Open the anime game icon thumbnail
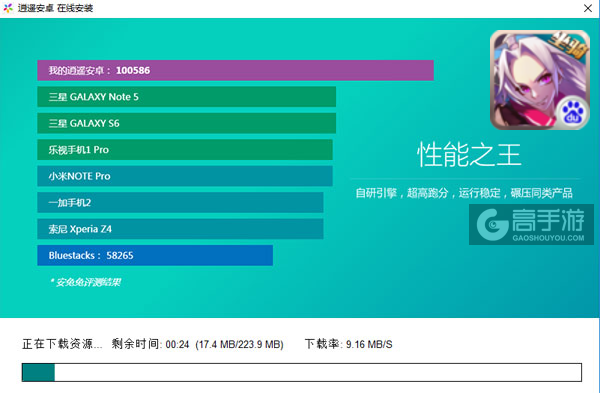The width and height of the screenshot is (600, 393). click(540, 80)
